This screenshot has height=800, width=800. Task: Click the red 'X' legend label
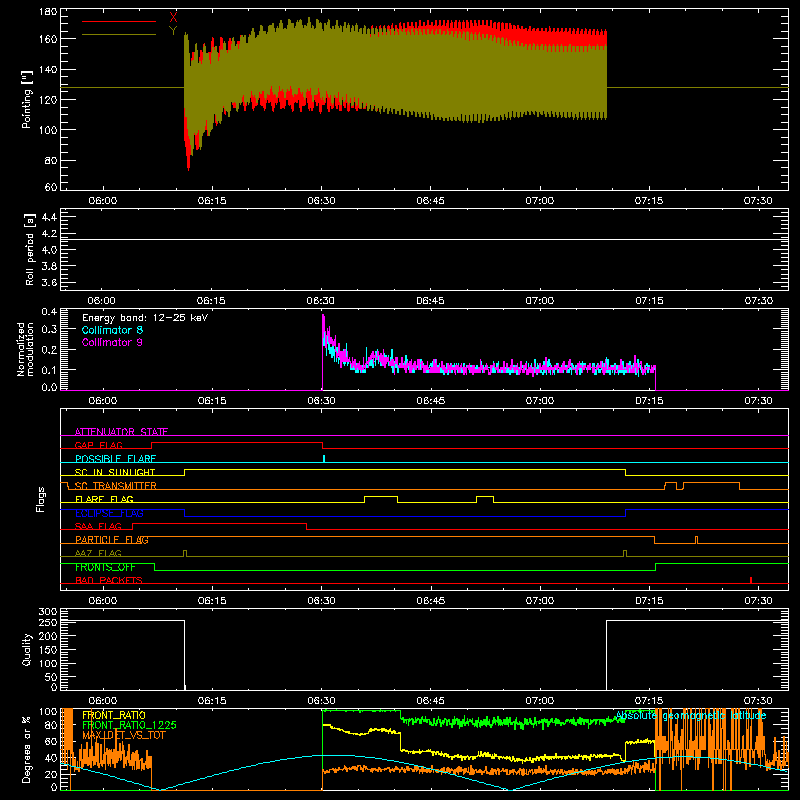[x=173, y=17]
